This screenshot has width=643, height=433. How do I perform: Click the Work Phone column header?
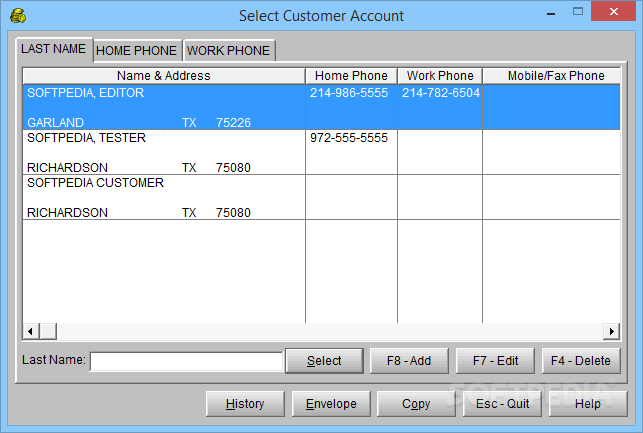(440, 76)
